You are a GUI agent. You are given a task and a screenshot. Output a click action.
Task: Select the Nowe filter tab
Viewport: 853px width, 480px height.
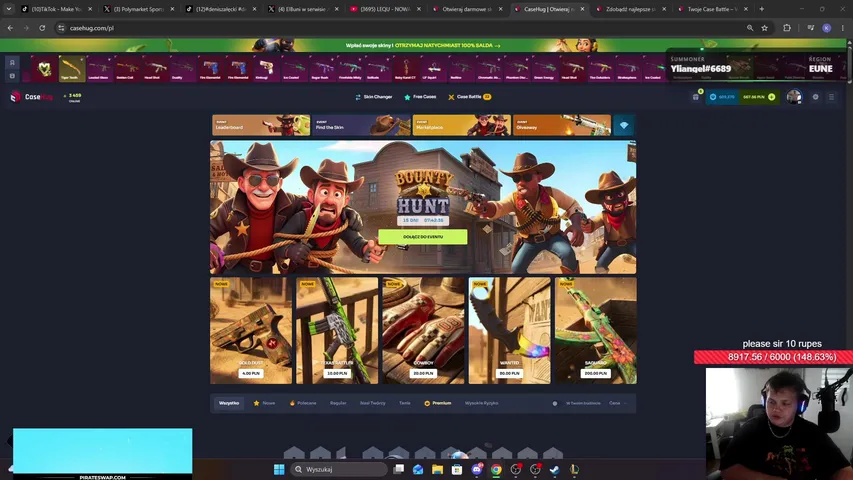coord(264,403)
